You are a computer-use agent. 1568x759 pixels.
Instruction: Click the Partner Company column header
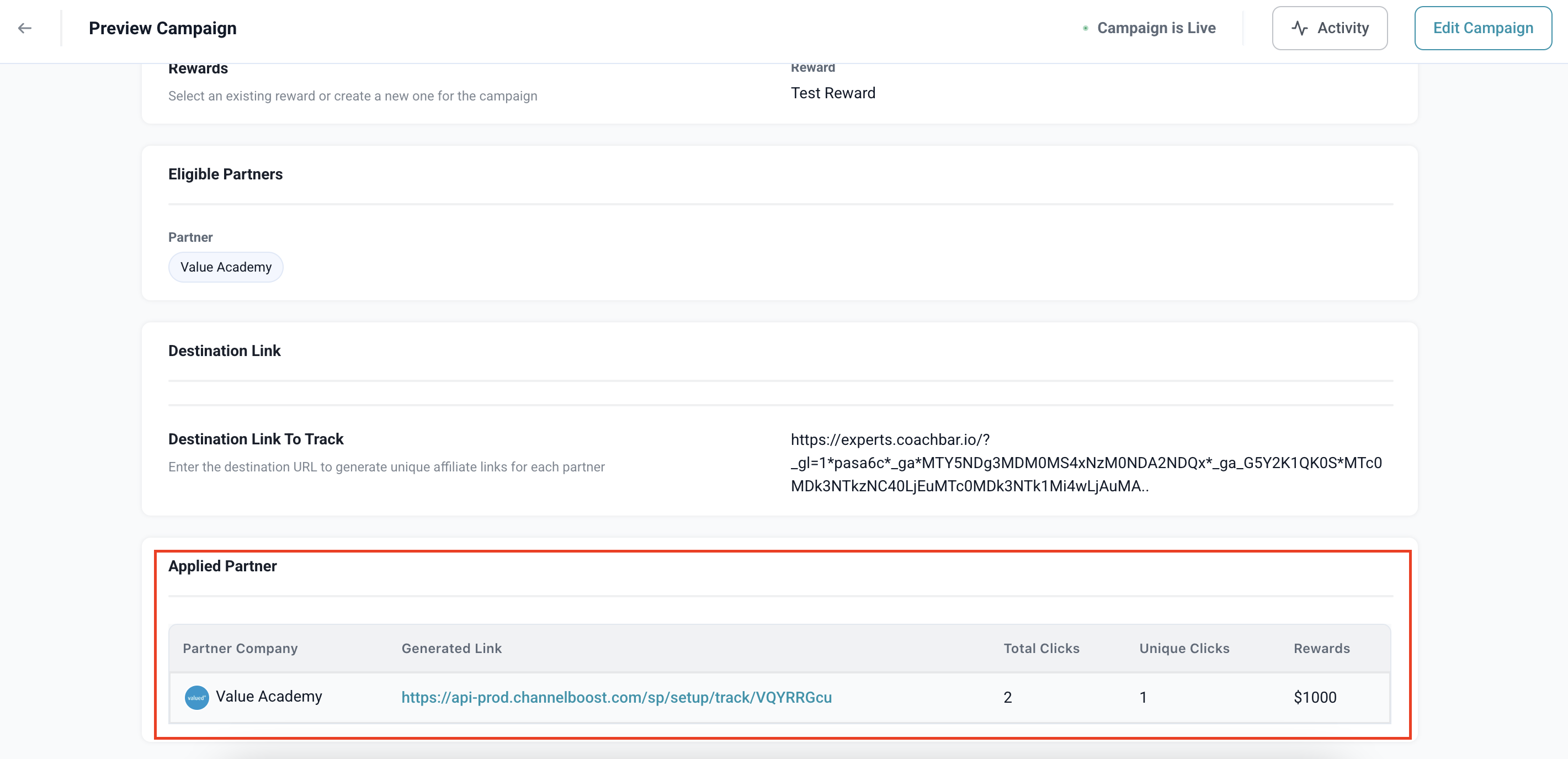click(x=240, y=648)
